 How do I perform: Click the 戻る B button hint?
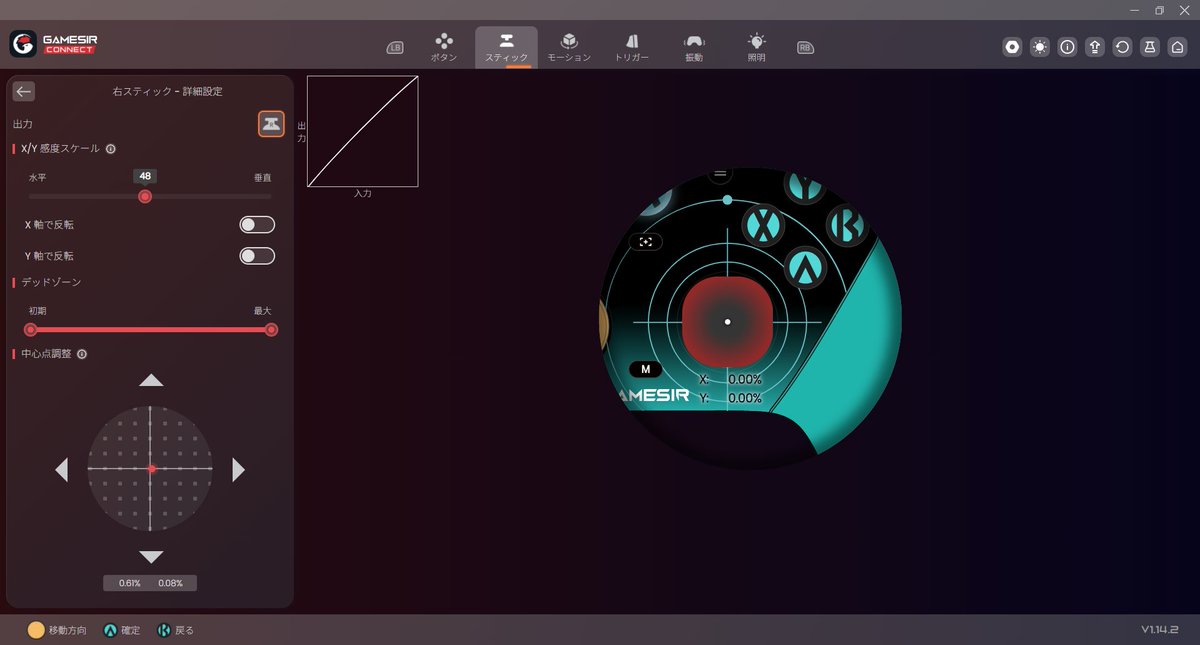pyautogui.click(x=176, y=630)
